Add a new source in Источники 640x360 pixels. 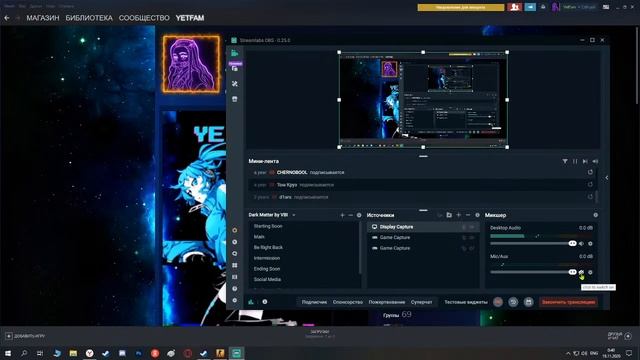(x=459, y=215)
